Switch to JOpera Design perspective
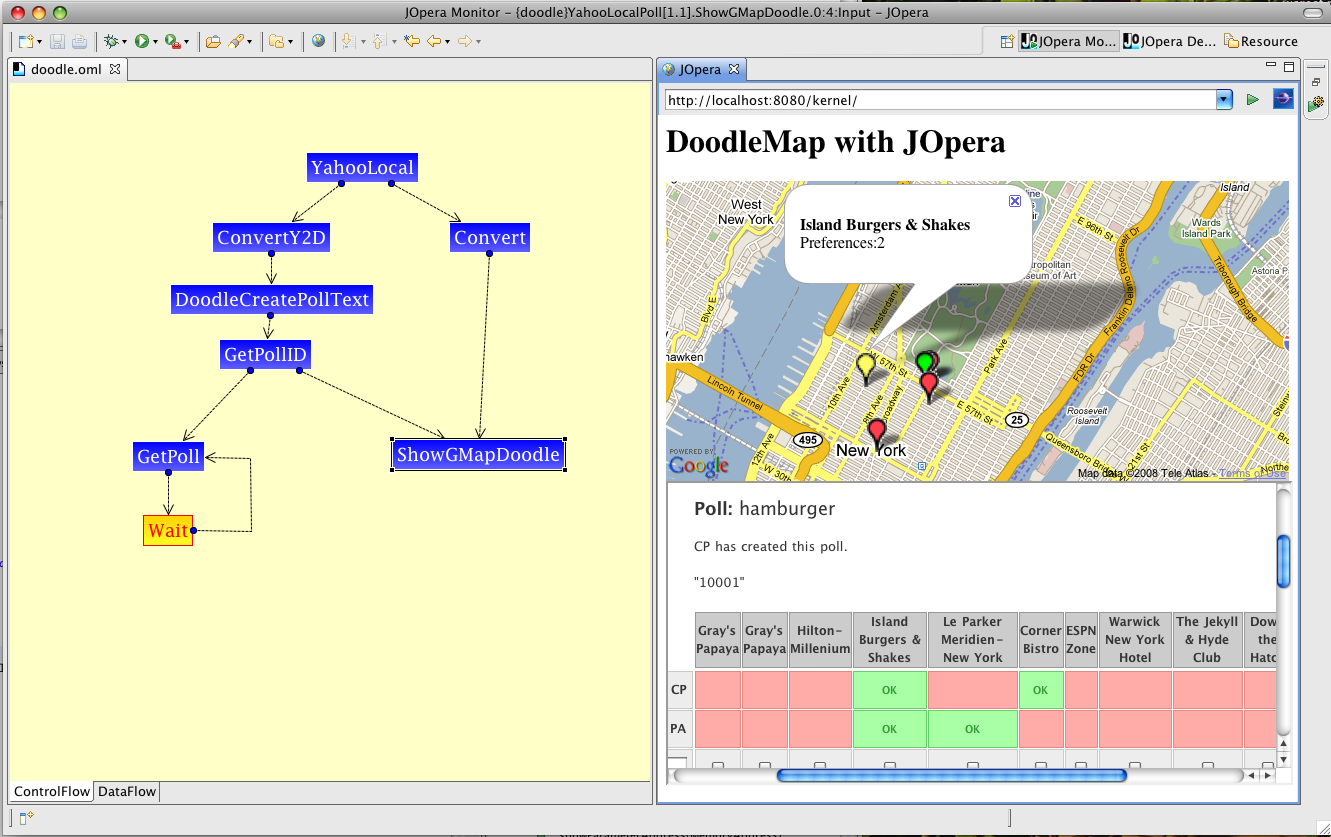The height and width of the screenshot is (837, 1331). click(x=1171, y=41)
